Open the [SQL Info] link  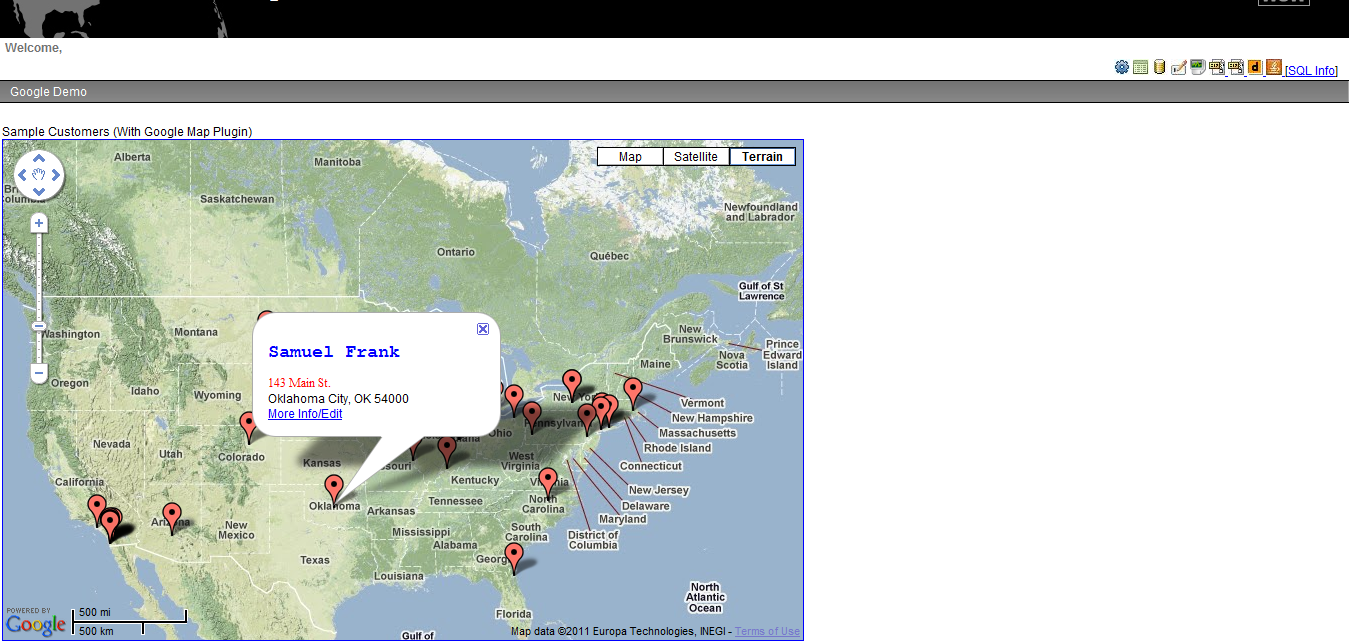(1310, 70)
